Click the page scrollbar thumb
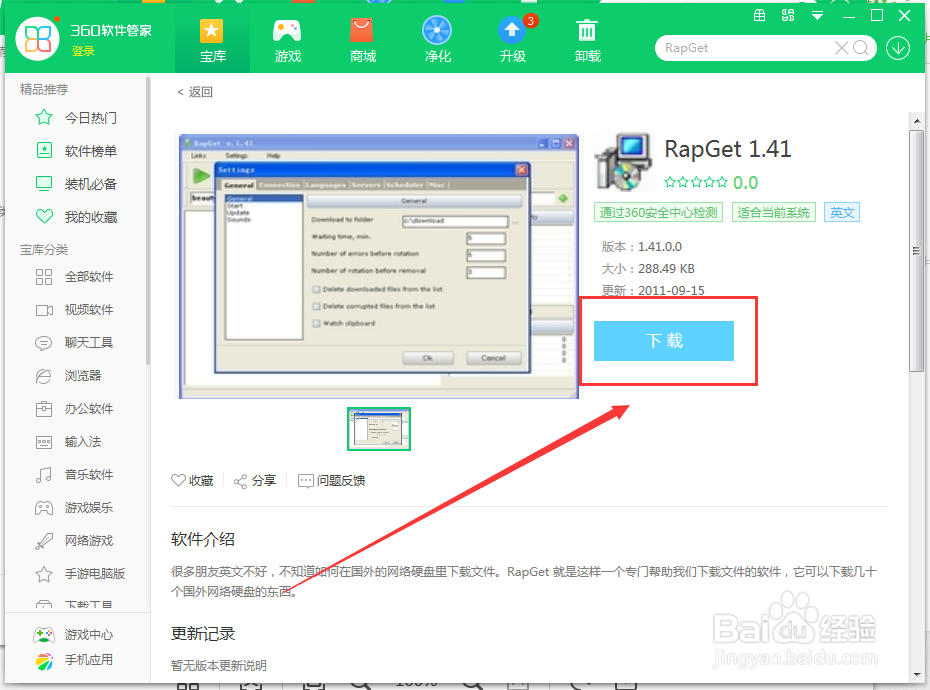Screen dimensions: 930x690 click(x=917, y=251)
